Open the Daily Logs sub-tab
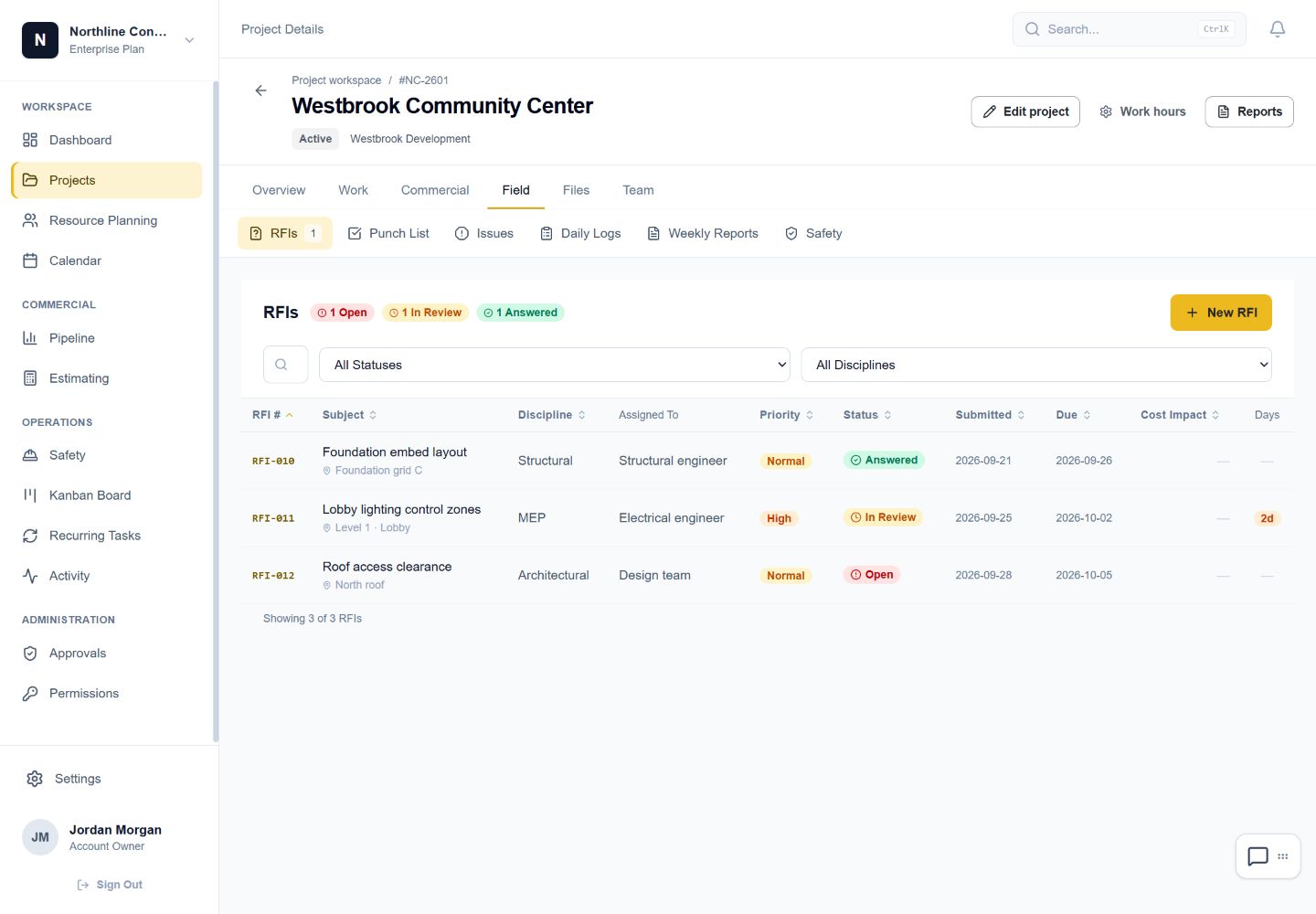Image resolution: width=1316 pixels, height=914 pixels. 580,233
